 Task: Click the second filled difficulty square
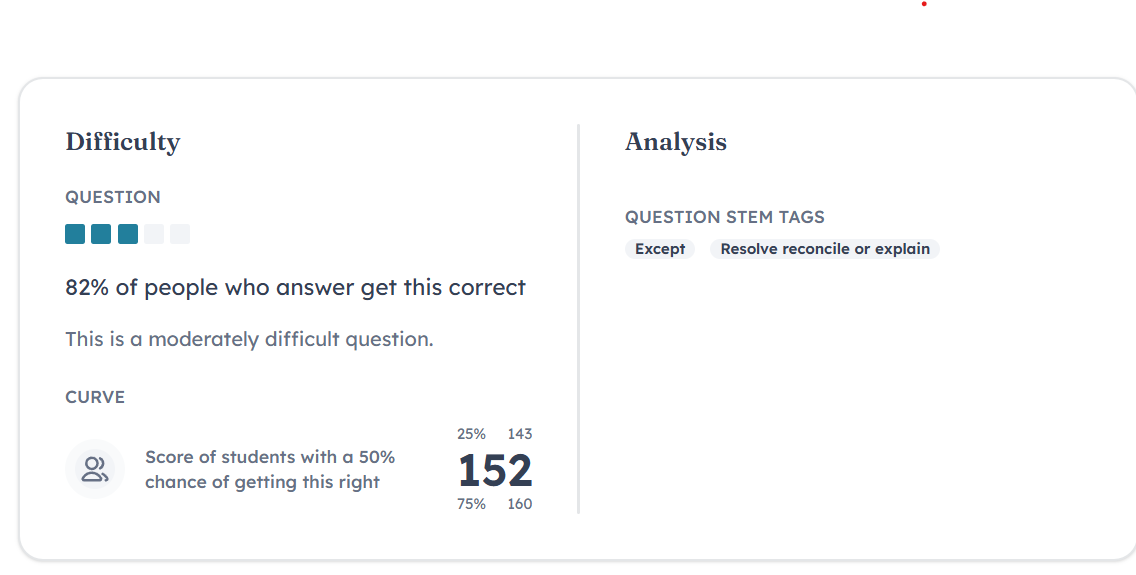point(101,234)
